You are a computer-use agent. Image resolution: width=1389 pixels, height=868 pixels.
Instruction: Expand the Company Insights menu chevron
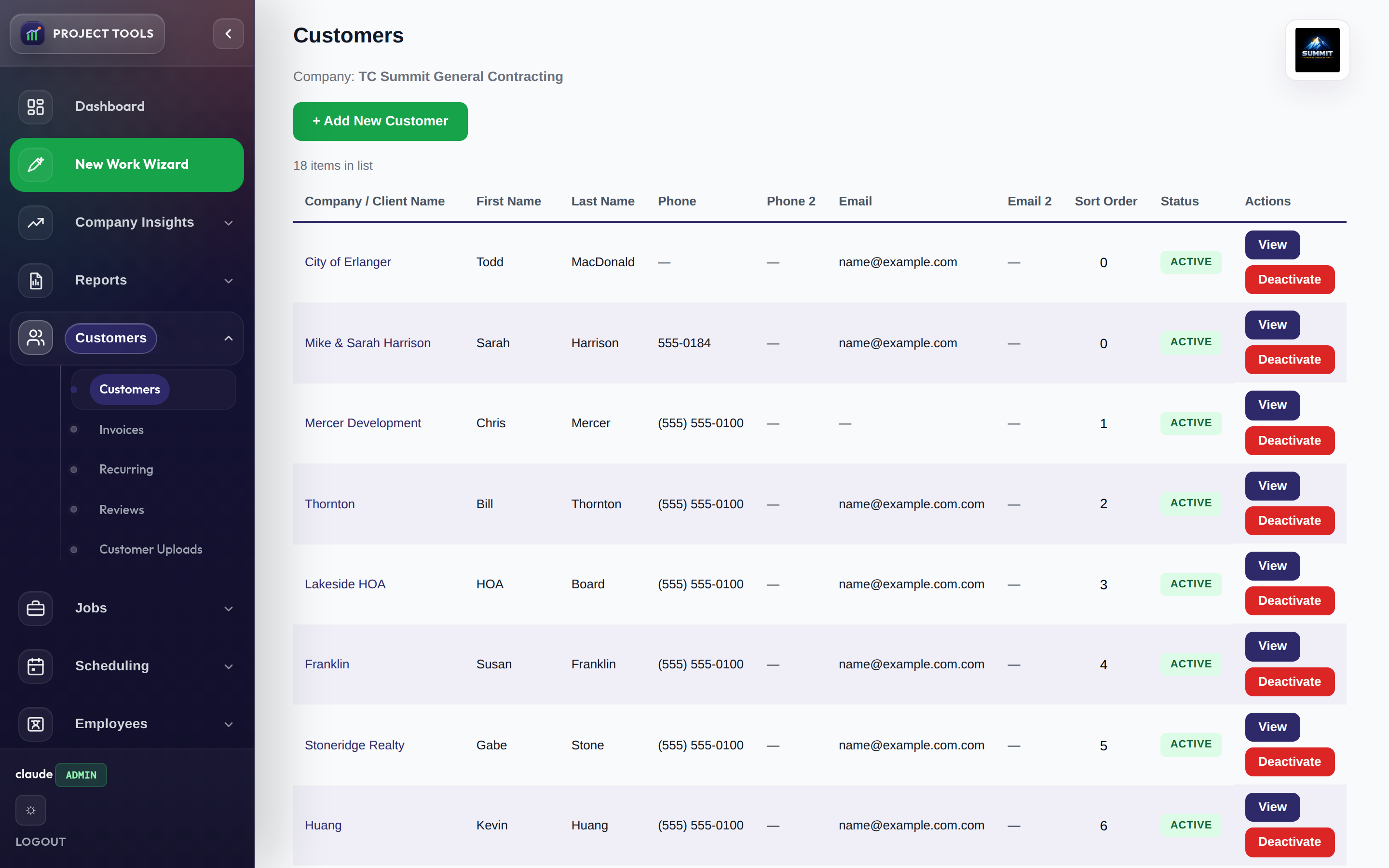pos(229,223)
